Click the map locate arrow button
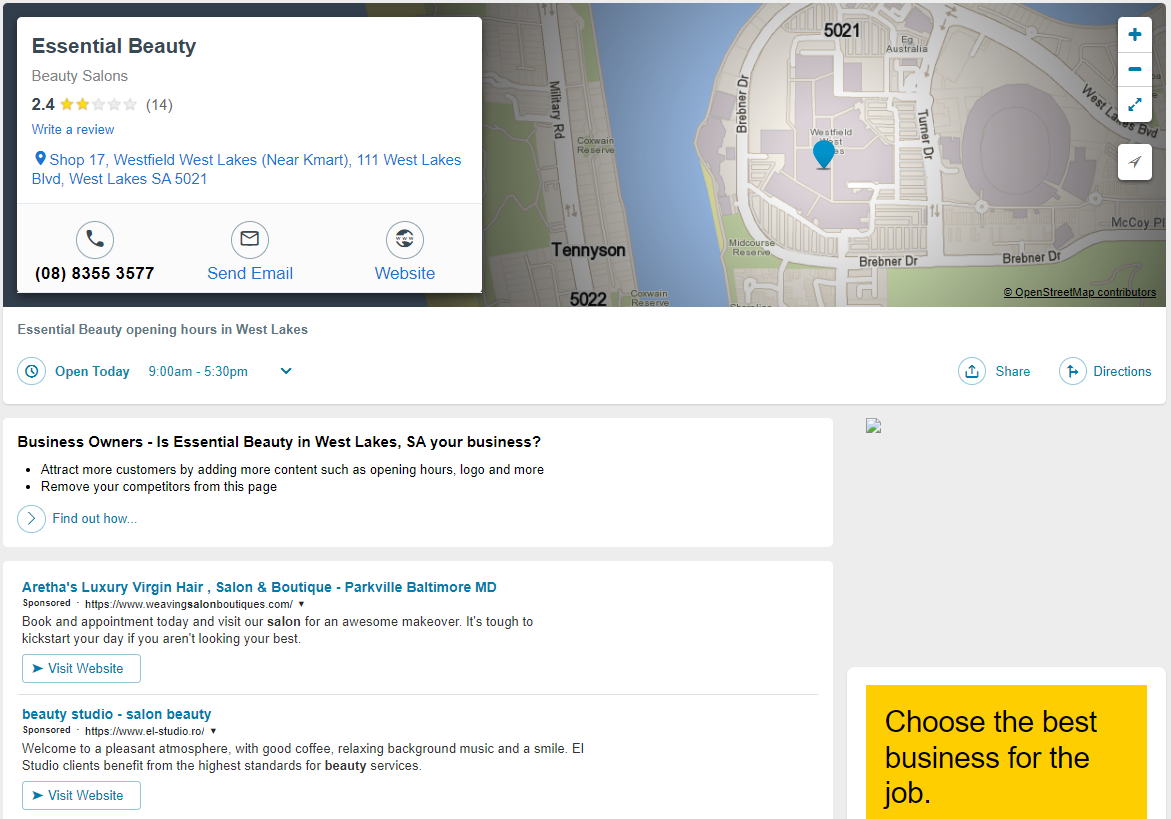The image size is (1171, 819). pyautogui.click(x=1134, y=162)
